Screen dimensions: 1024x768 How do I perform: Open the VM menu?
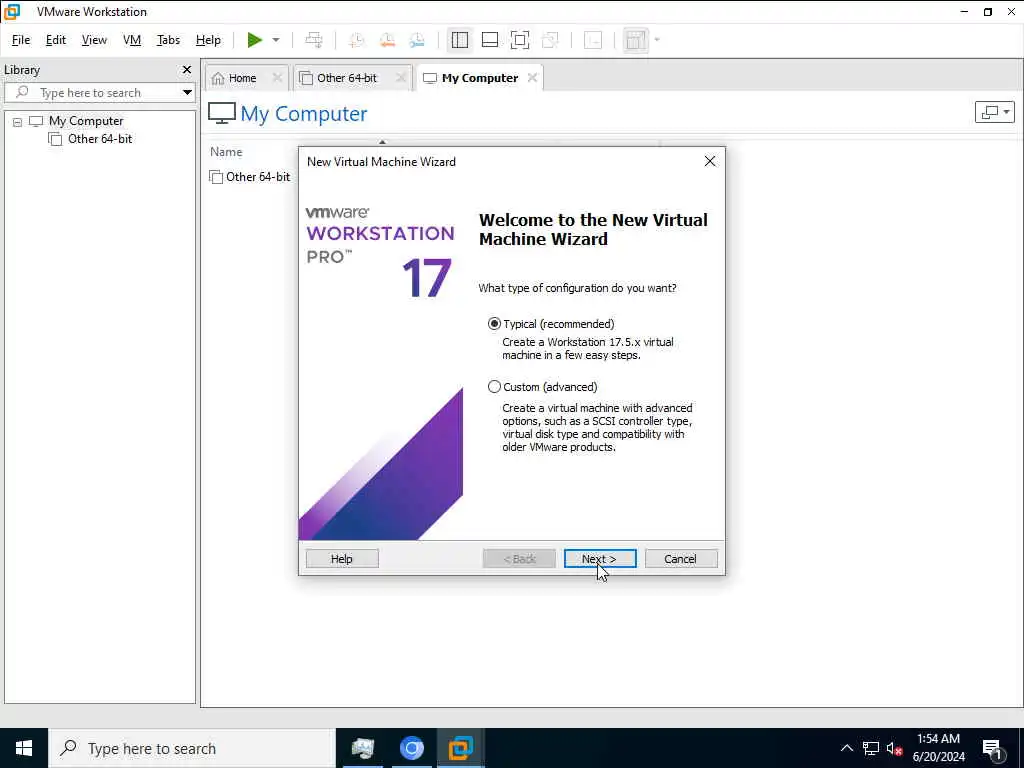coord(132,40)
